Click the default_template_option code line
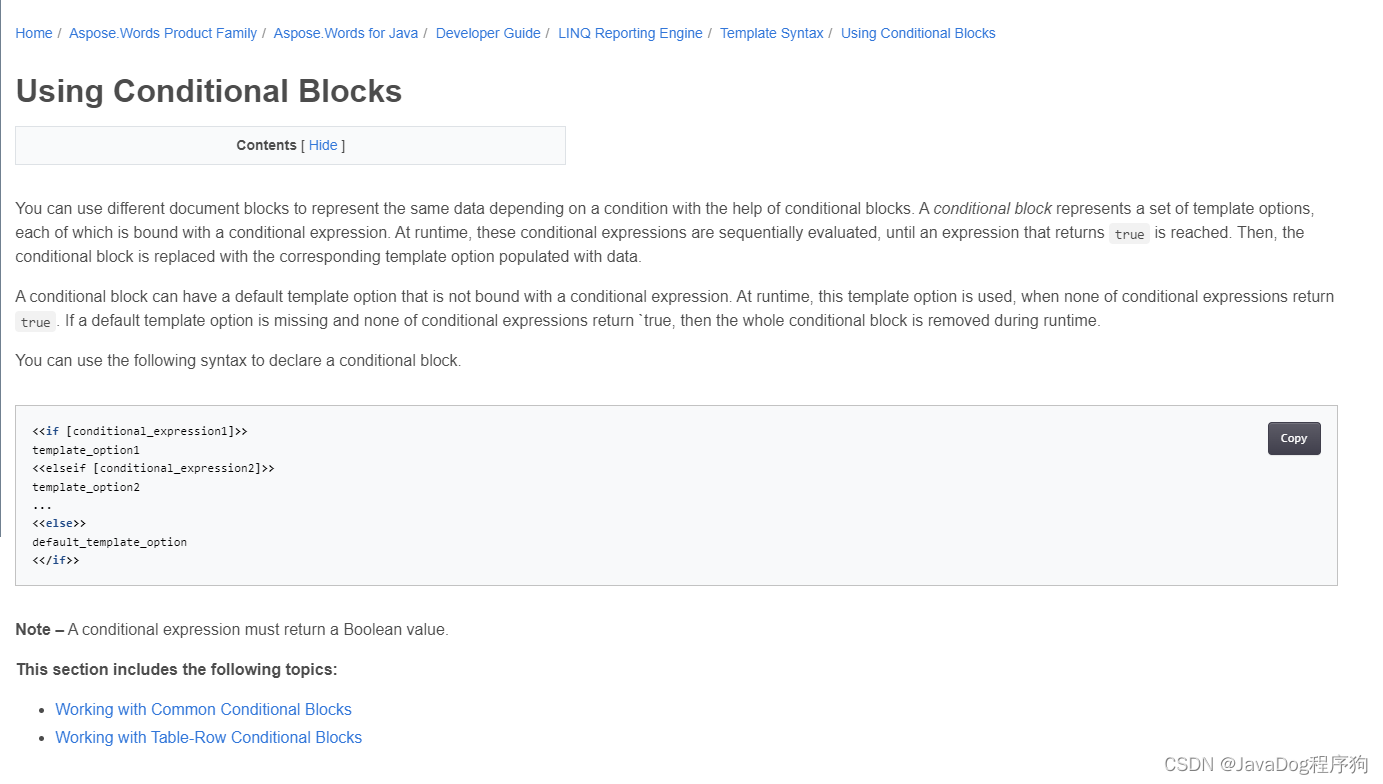Viewport: 1383px width, 784px height. 109,542
